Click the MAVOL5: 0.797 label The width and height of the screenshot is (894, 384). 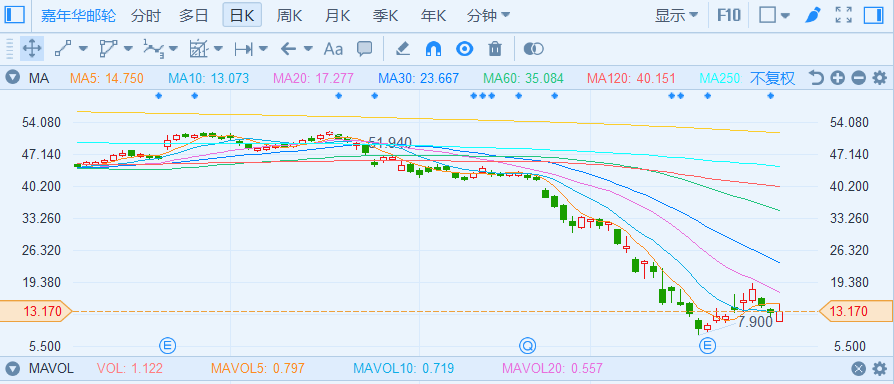click(258, 369)
